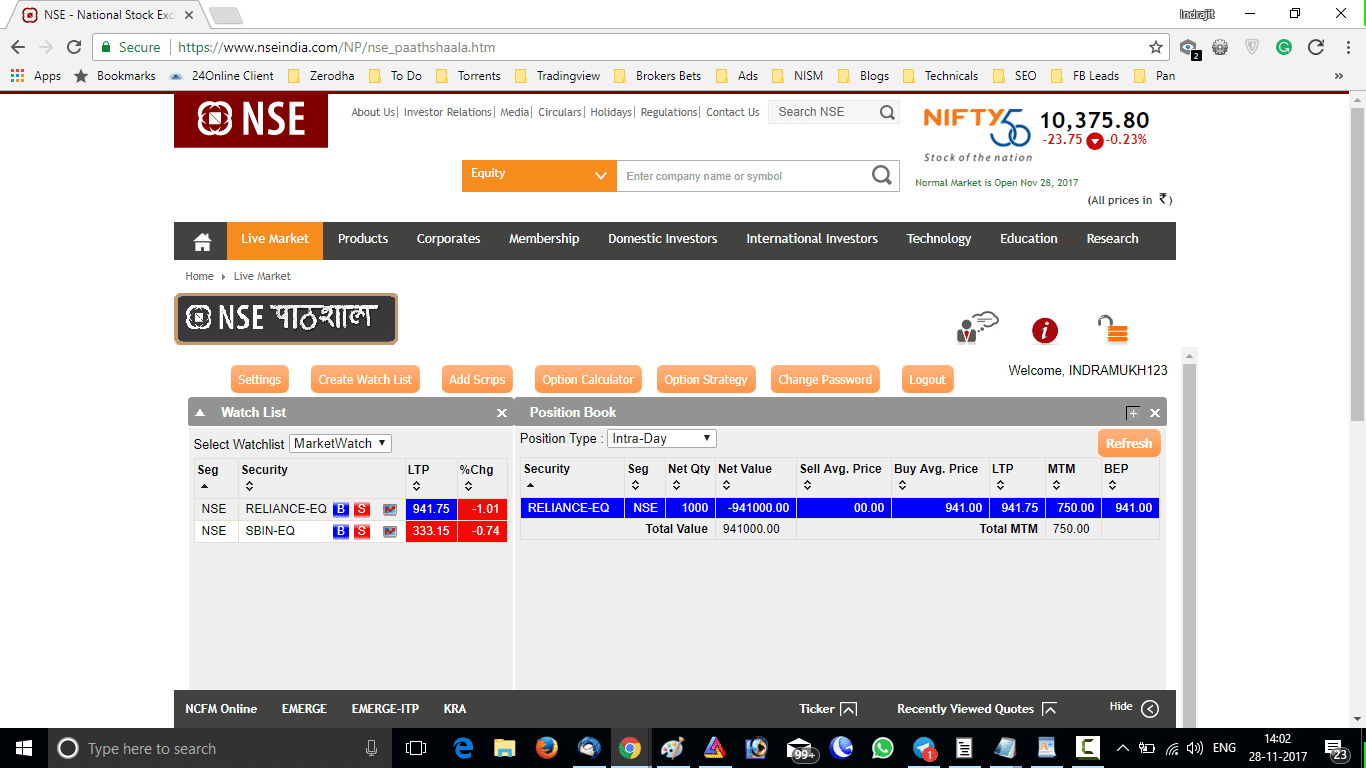The width and height of the screenshot is (1366, 768).
Task: Open the Position Type dropdown
Action: click(662, 438)
